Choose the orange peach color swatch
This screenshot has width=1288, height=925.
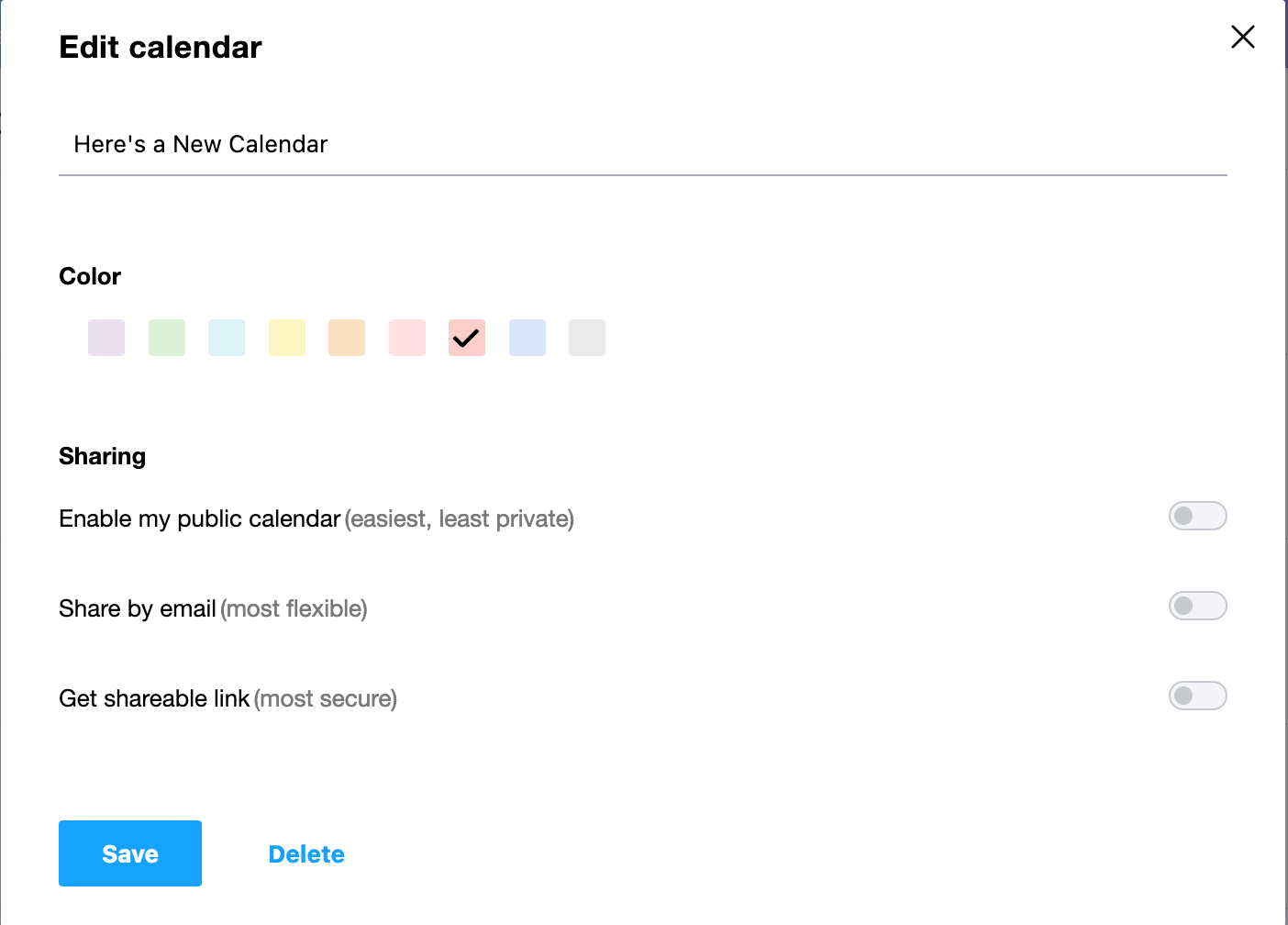pyautogui.click(x=347, y=338)
